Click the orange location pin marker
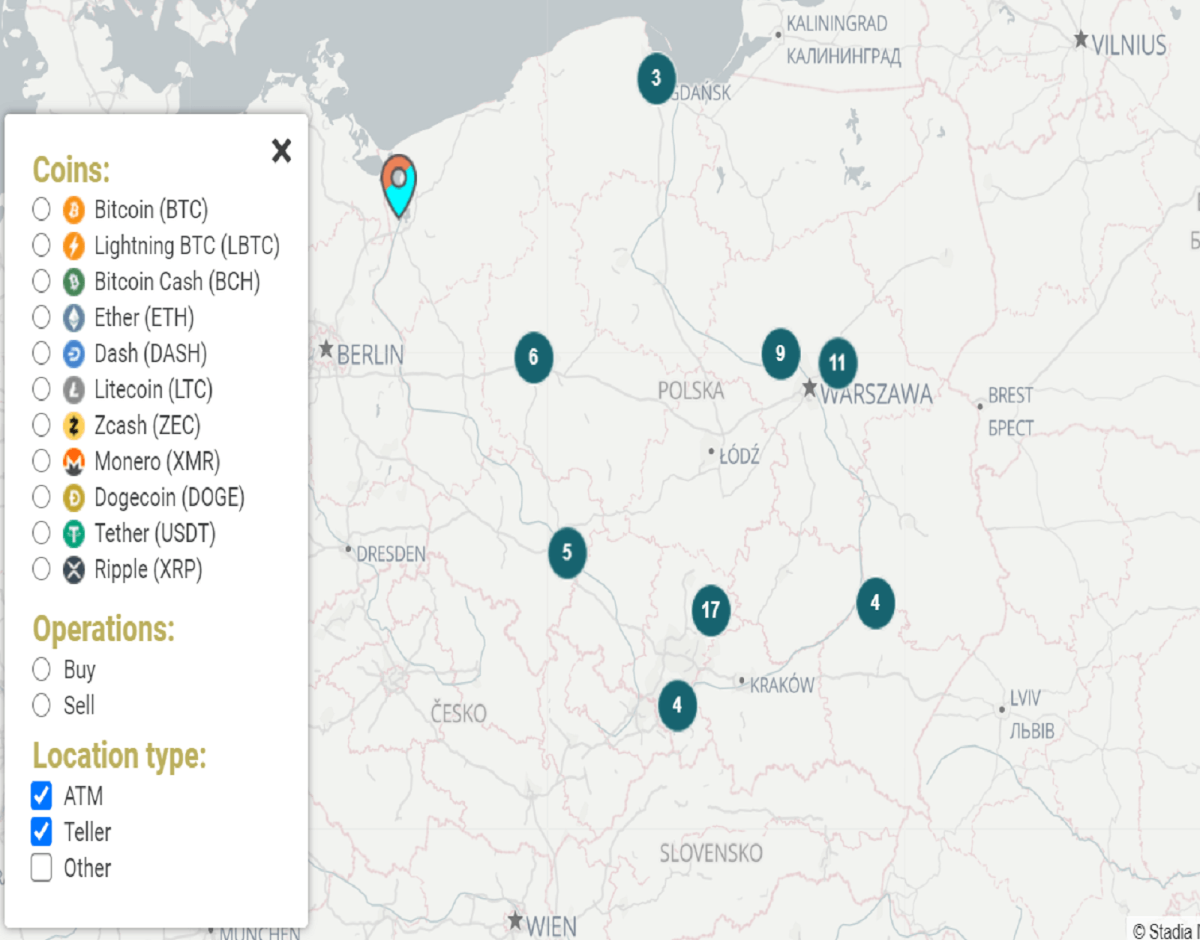 click(399, 185)
